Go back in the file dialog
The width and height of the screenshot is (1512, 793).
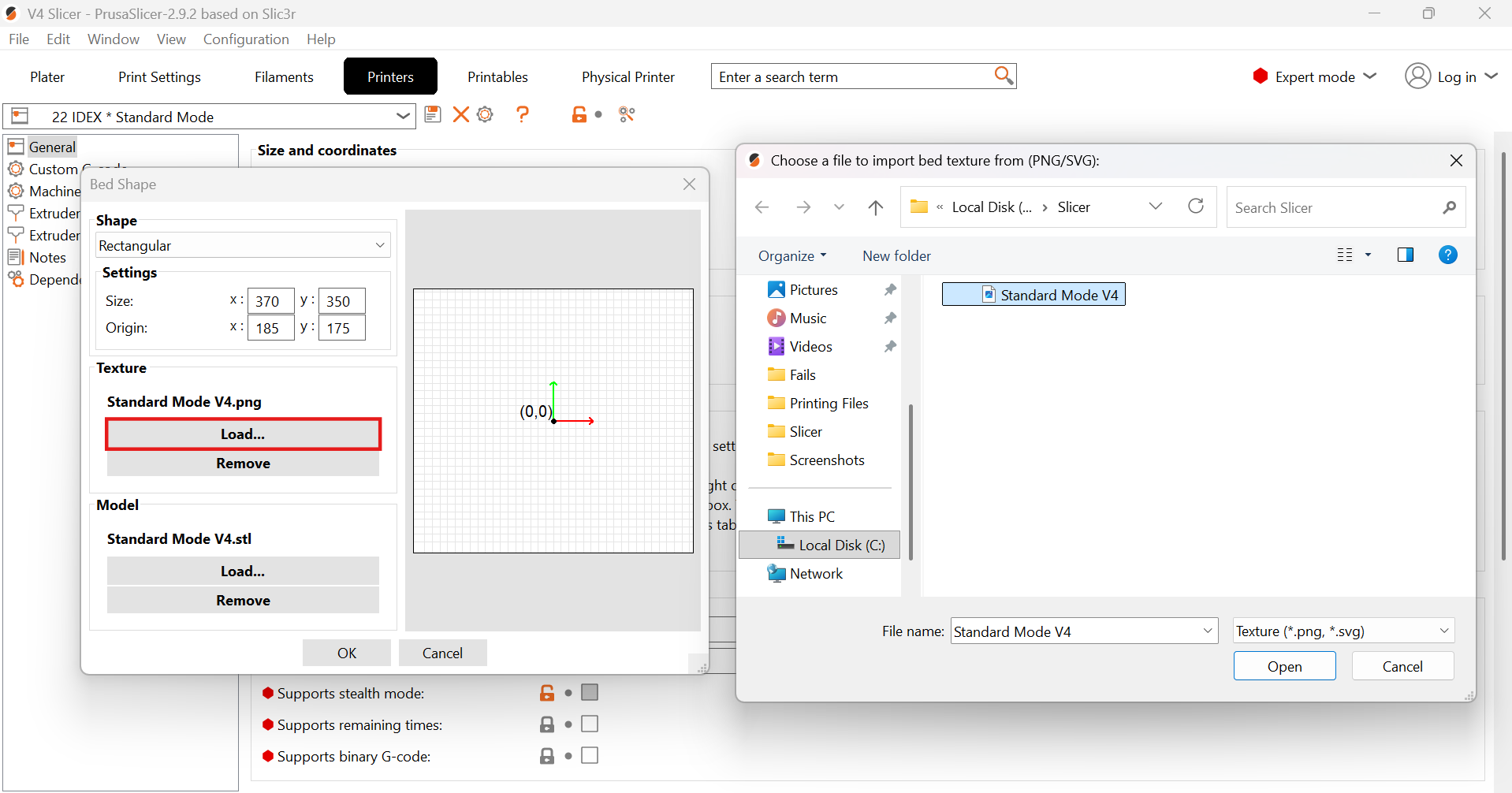tap(762, 207)
